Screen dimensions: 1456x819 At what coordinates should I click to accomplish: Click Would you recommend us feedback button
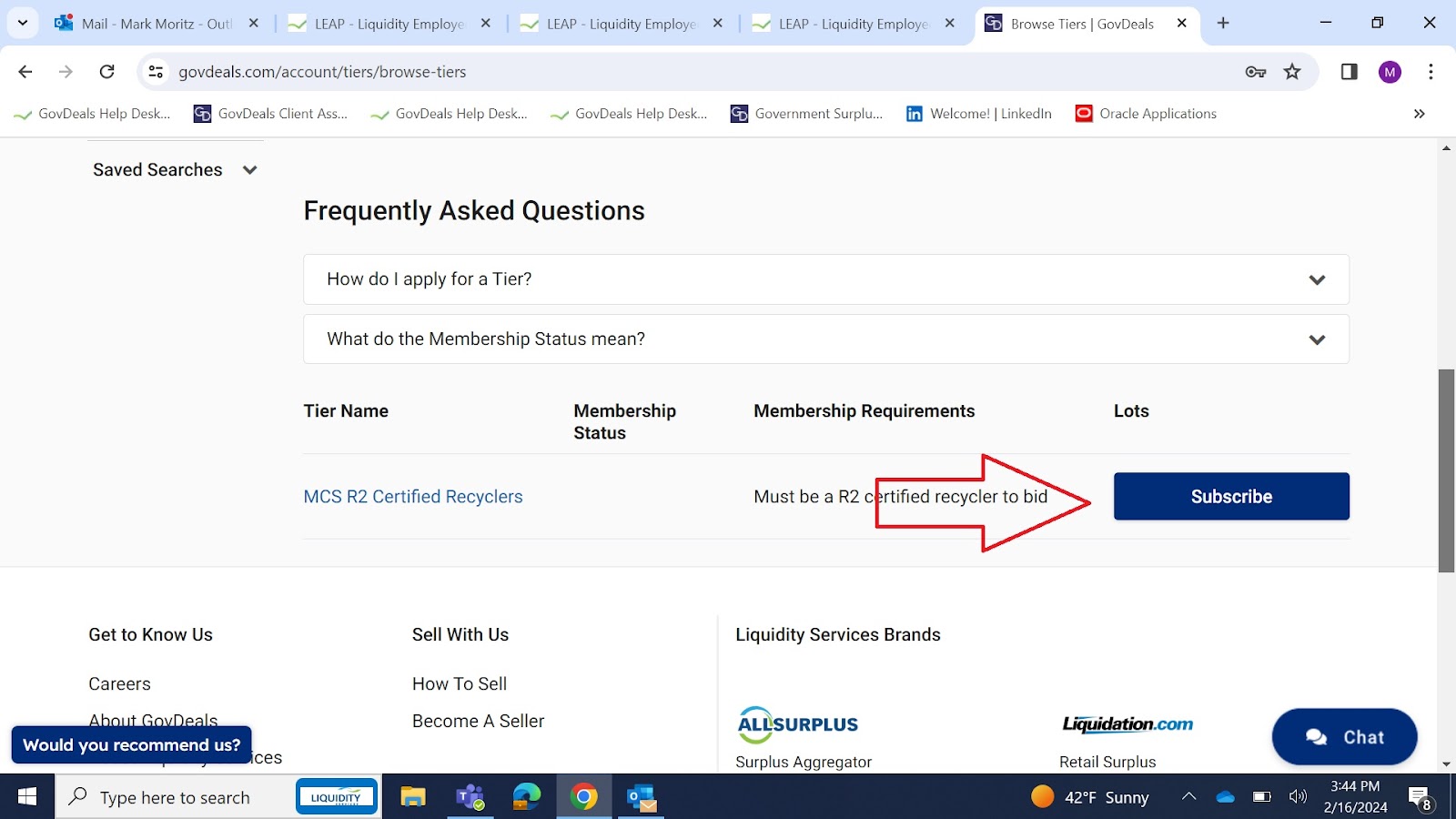(131, 745)
